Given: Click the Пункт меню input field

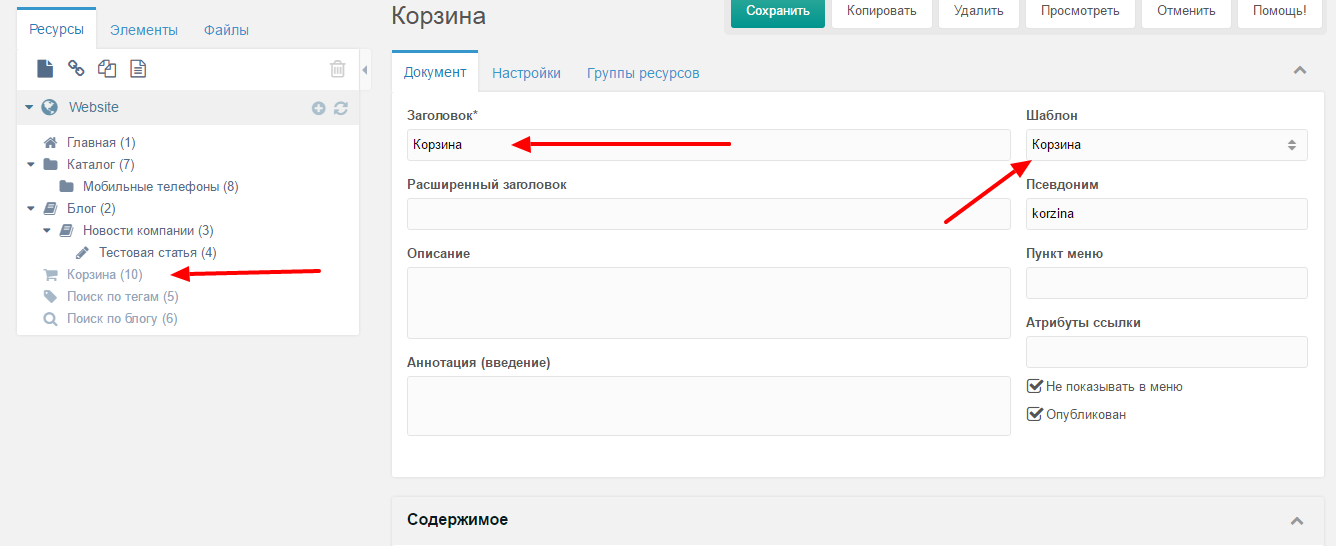Looking at the screenshot, I should coord(1167,283).
